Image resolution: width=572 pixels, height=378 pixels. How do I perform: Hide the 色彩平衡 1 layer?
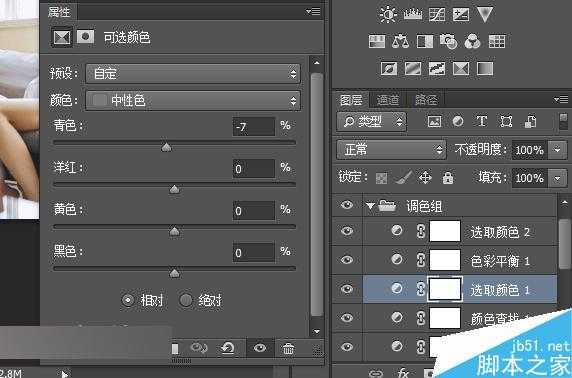click(347, 260)
